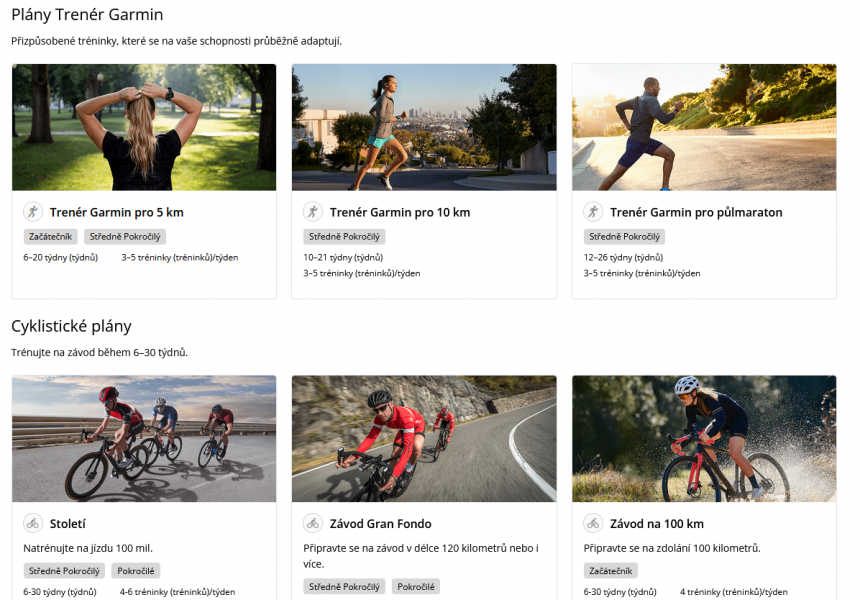Click cycling icon beside Závod Gran Fondo
The image size is (860, 600).
tap(313, 523)
